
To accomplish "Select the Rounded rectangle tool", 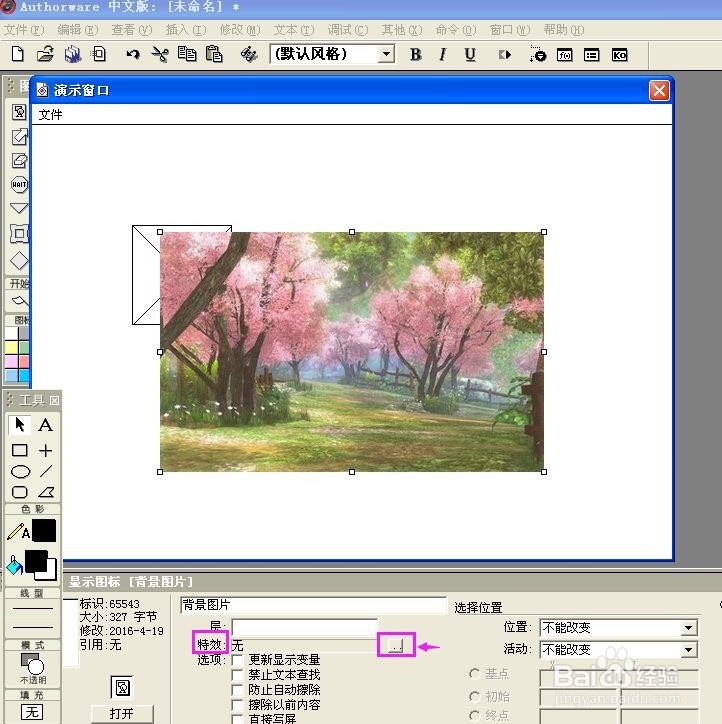I will point(19,492).
